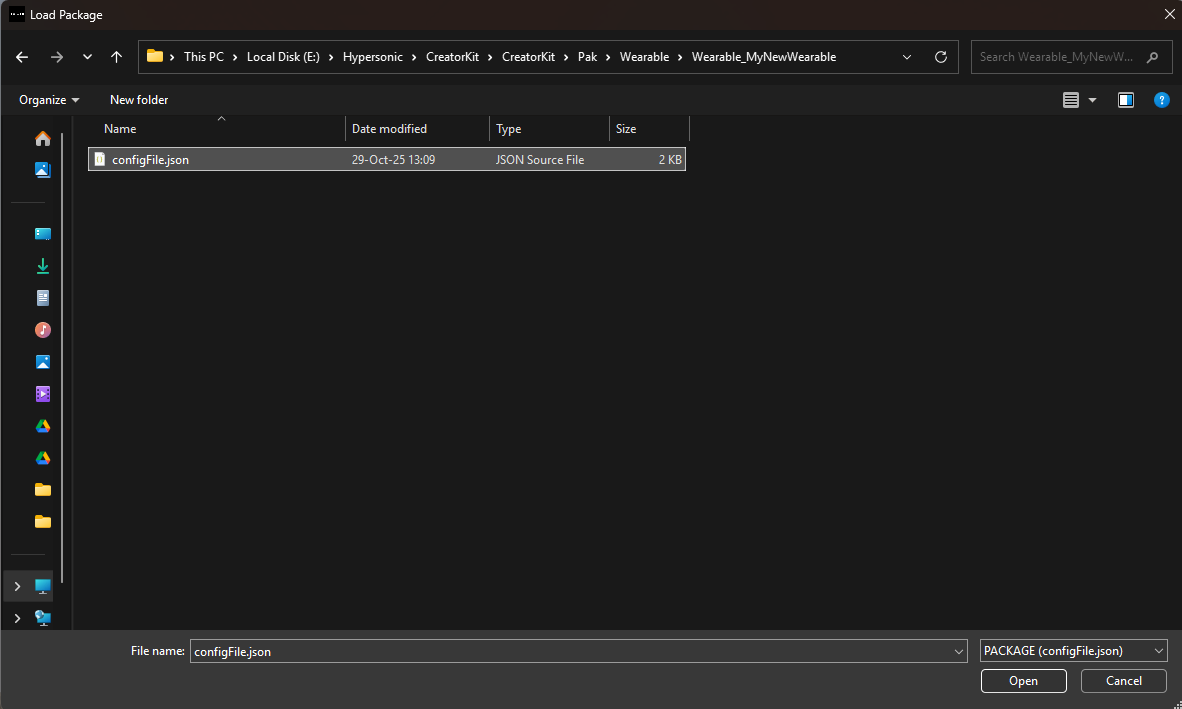Click the Refresh button beside the address bar
Viewport: 1182px width, 709px height.
click(x=940, y=57)
